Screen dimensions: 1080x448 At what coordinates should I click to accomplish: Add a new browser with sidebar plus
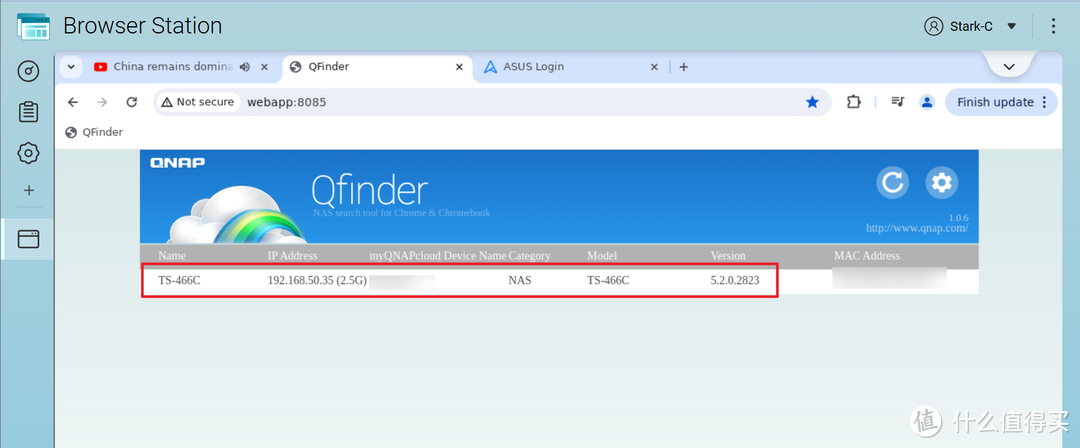coord(28,191)
